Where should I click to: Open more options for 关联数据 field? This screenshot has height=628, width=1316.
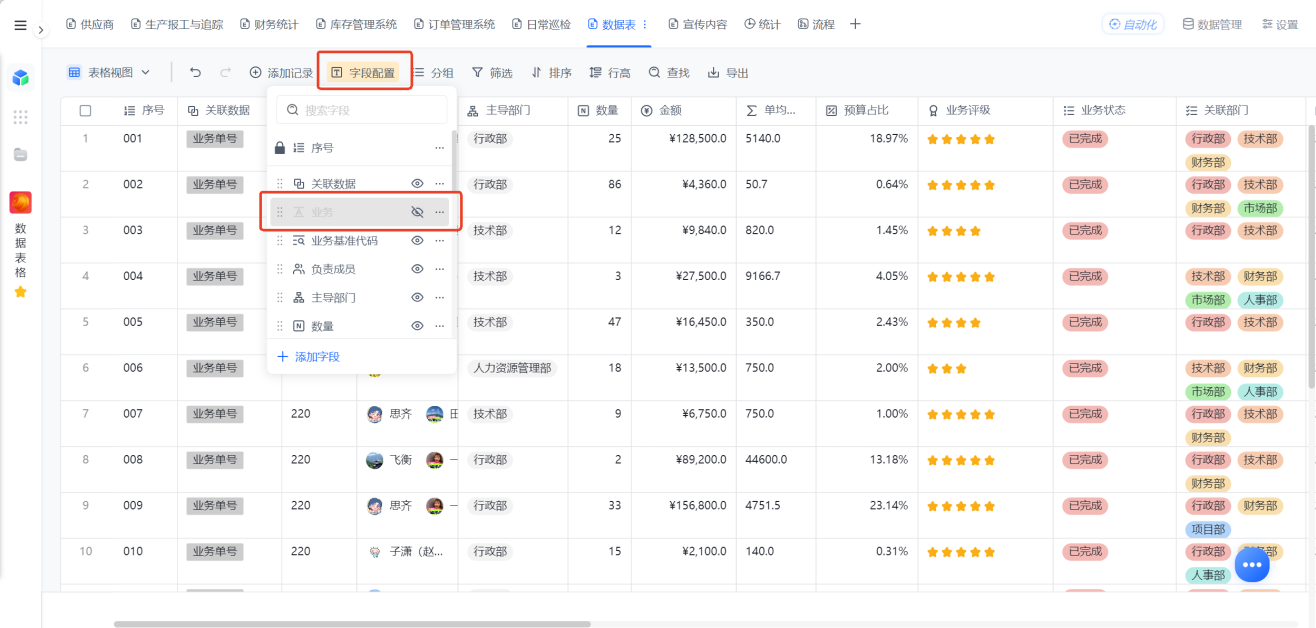[439, 183]
